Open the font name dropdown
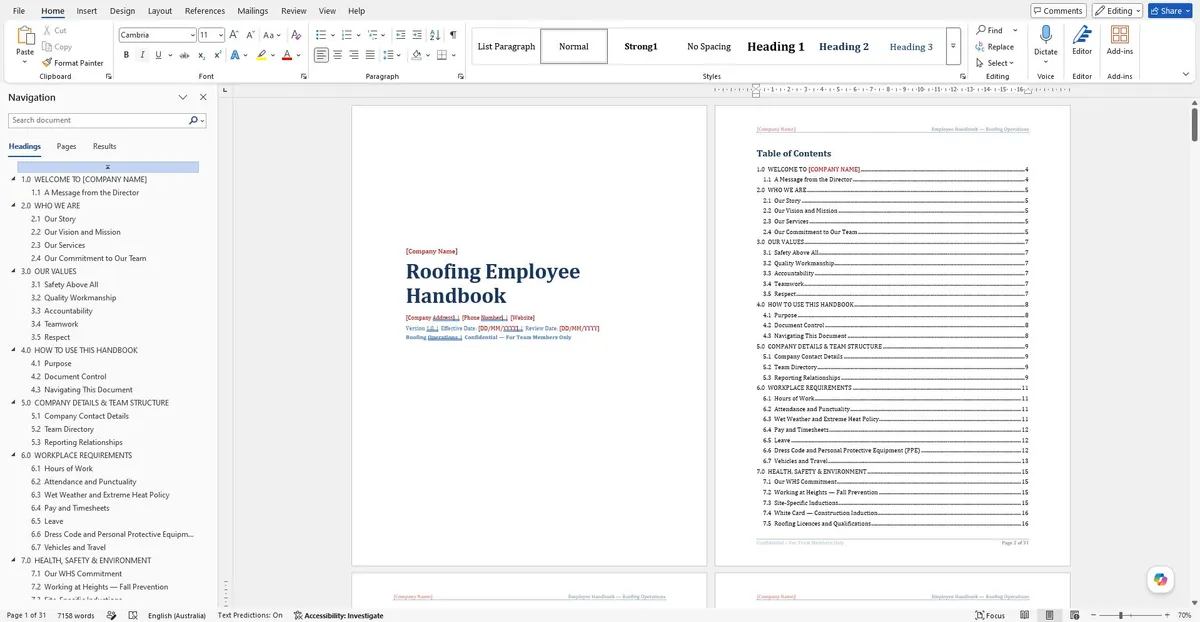Image resolution: width=1200 pixels, height=622 pixels. click(193, 34)
